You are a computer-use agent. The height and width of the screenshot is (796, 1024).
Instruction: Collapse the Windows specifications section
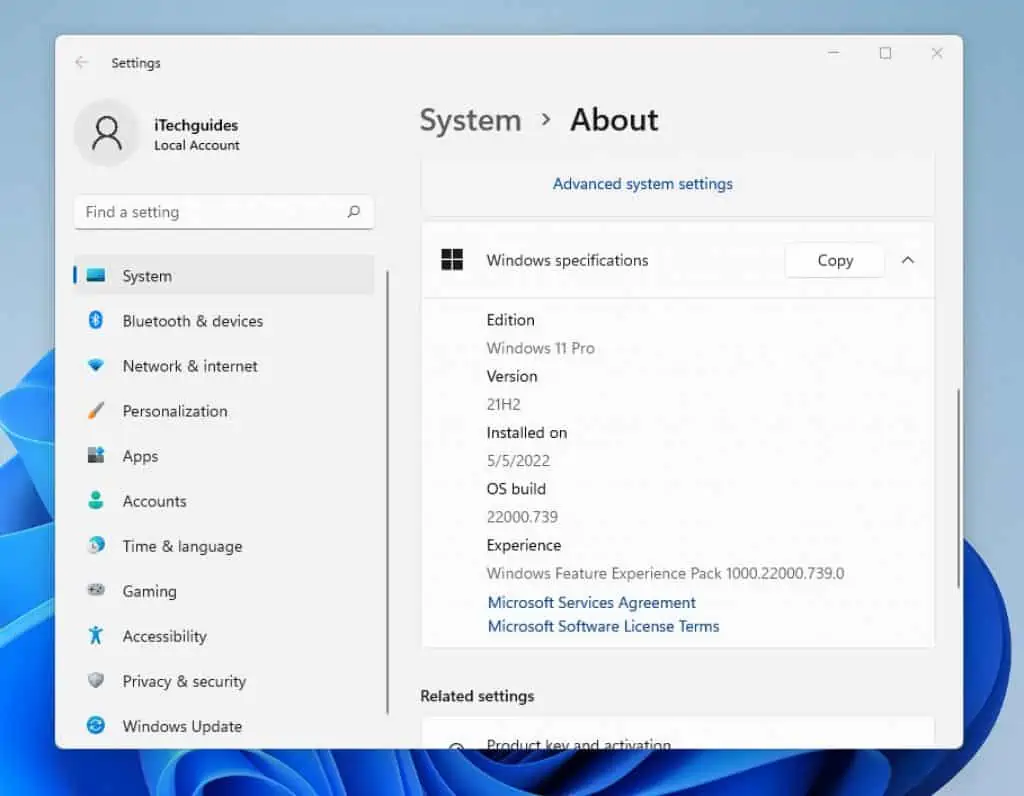point(908,260)
